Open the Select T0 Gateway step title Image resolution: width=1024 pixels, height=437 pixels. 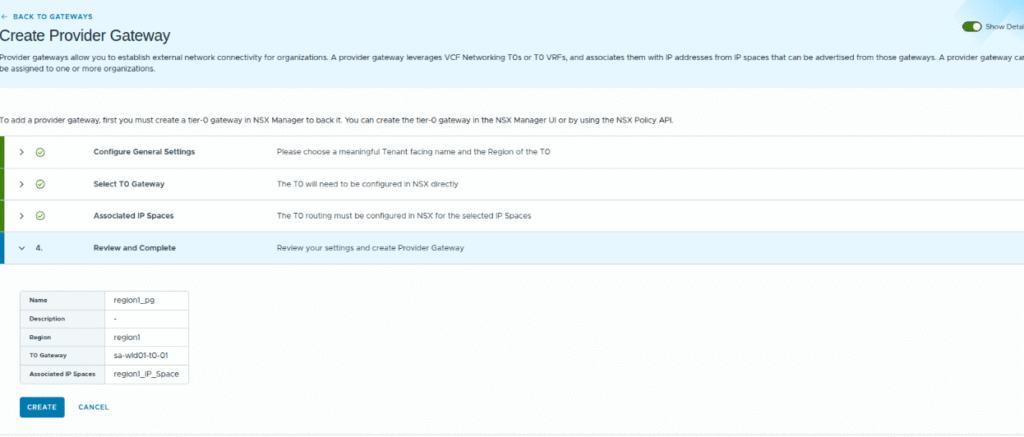pyautogui.click(x=128, y=184)
